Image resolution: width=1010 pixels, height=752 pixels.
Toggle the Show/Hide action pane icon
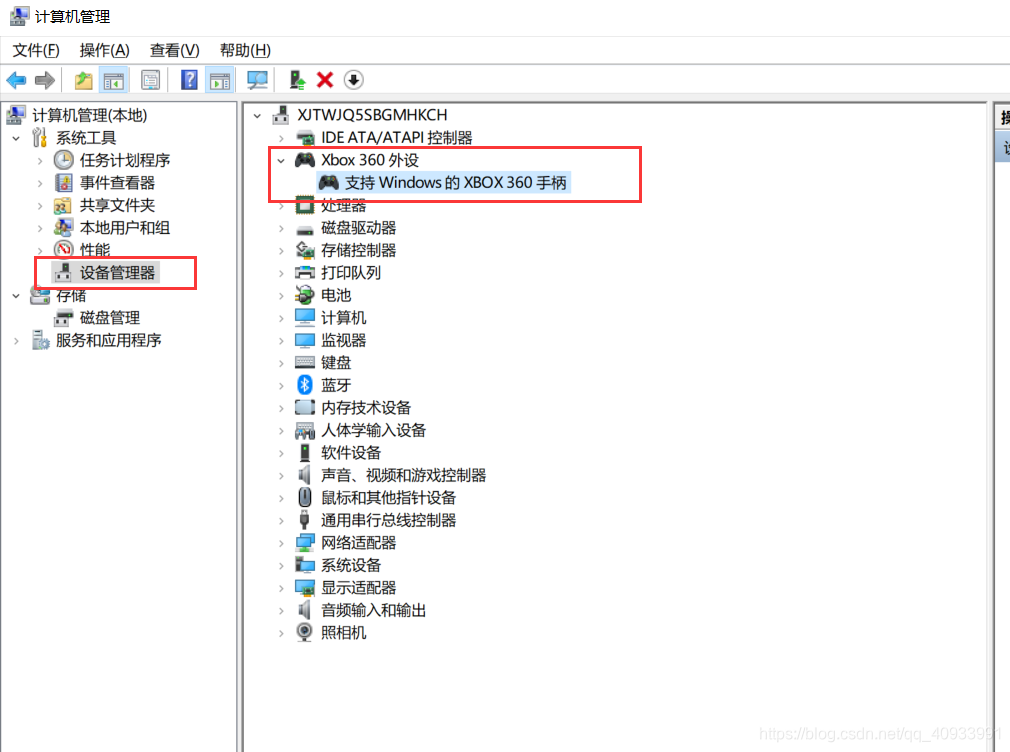tap(220, 81)
